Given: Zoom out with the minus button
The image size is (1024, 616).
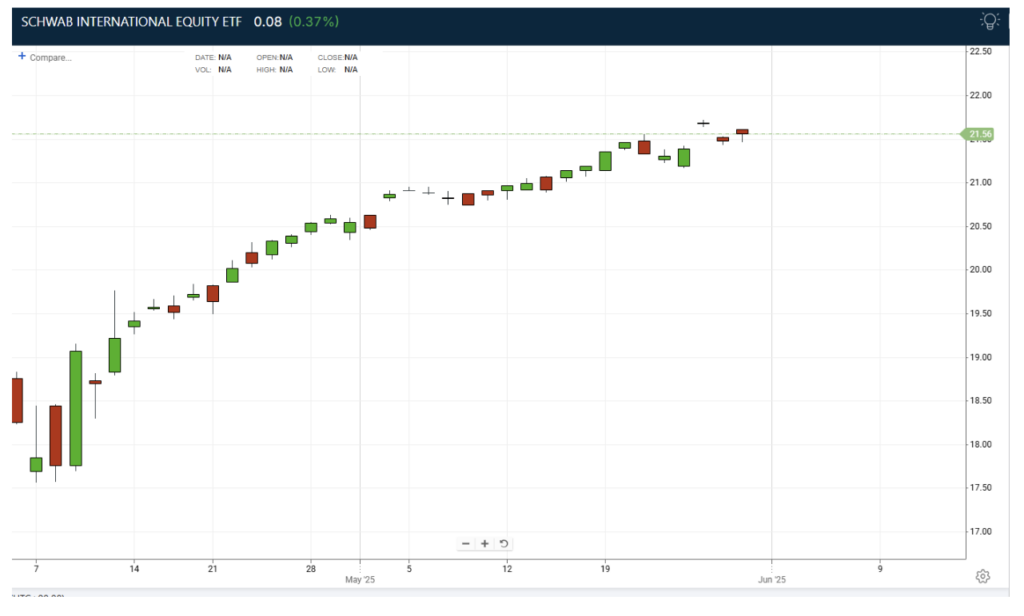Looking at the screenshot, I should (466, 543).
